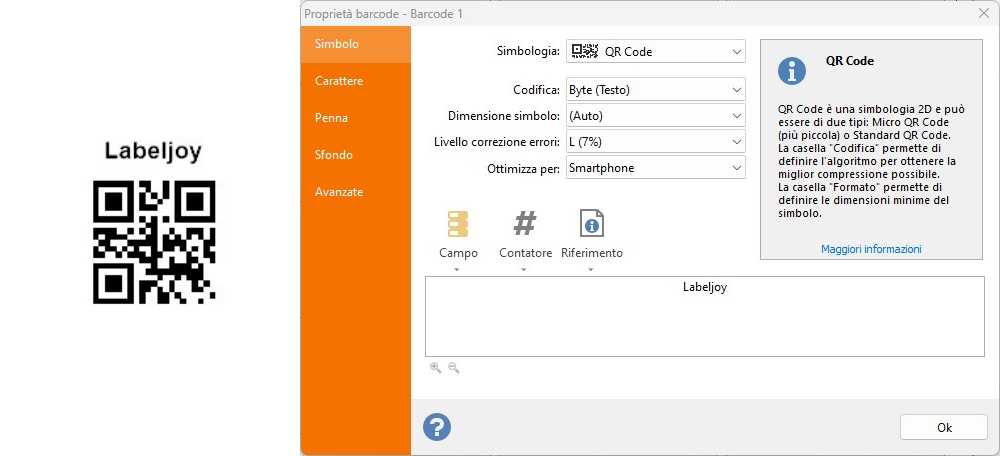Open the Maggiori informazioni link

pyautogui.click(x=871, y=249)
